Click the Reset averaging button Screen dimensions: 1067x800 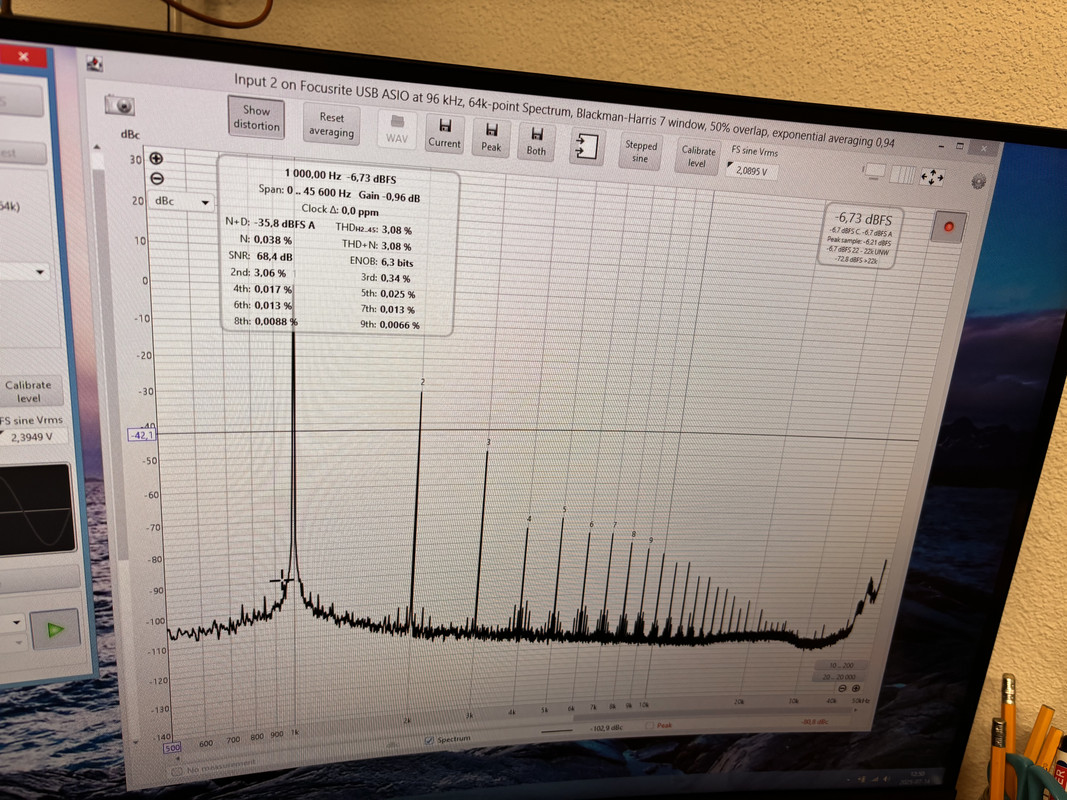(331, 124)
